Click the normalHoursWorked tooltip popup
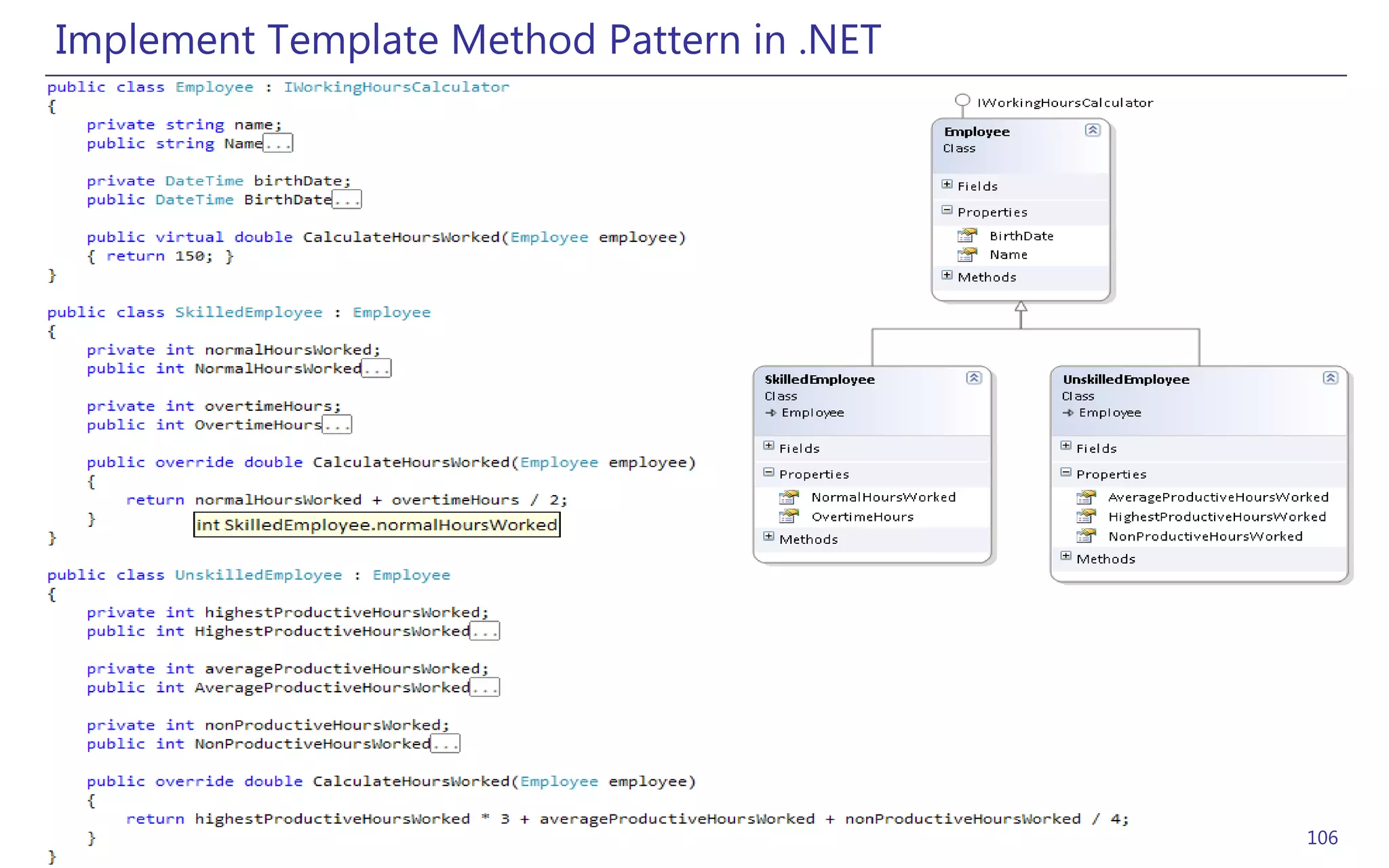Screen dimensions: 1389x868 tap(376, 525)
